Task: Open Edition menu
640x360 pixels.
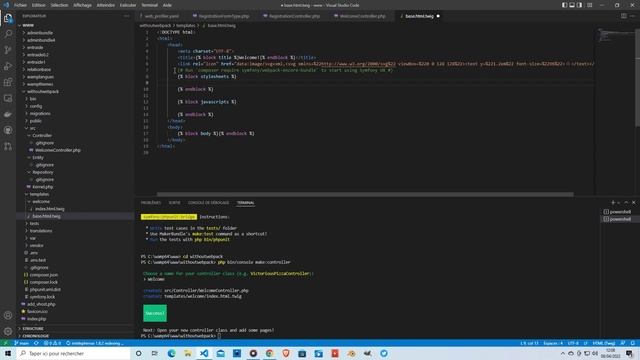Action: (39, 5)
